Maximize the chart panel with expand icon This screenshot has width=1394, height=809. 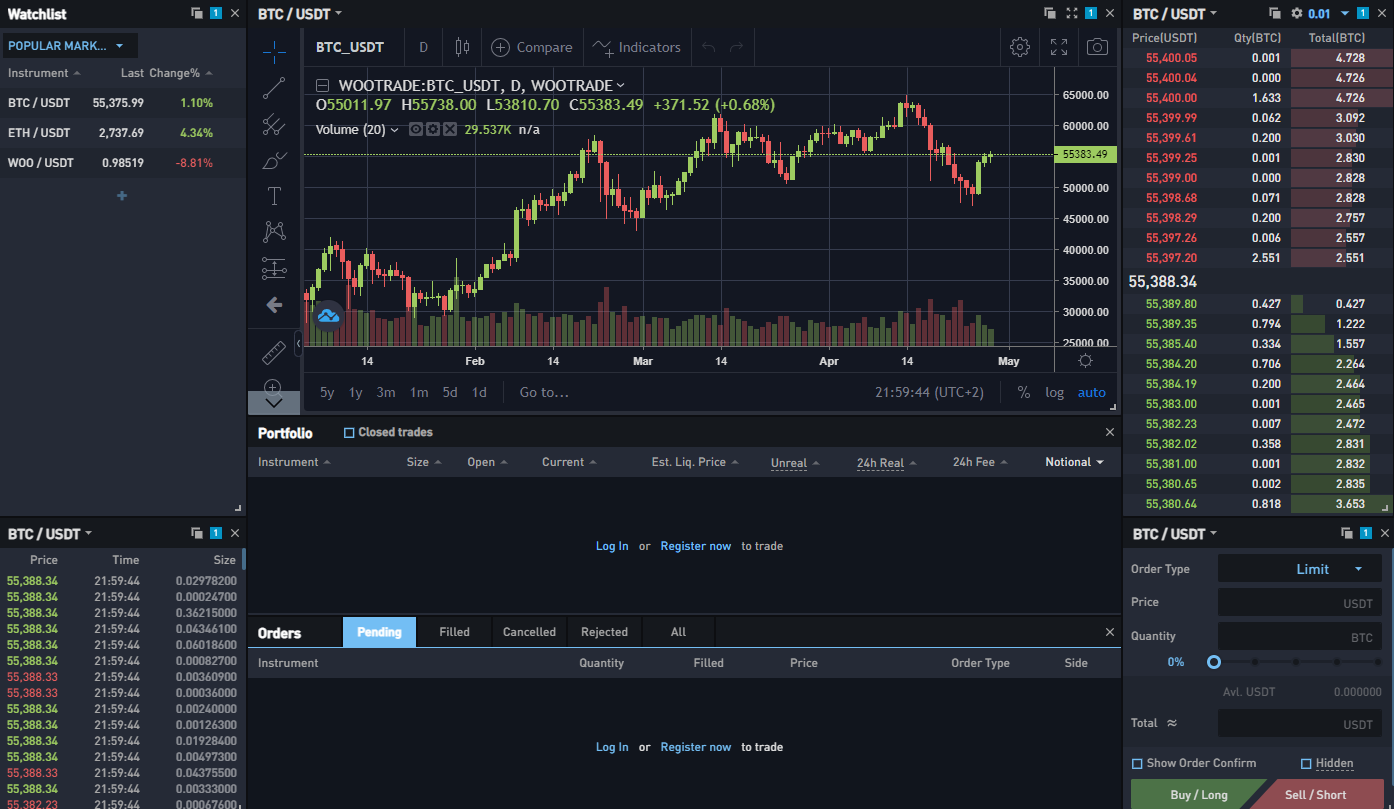click(1072, 13)
